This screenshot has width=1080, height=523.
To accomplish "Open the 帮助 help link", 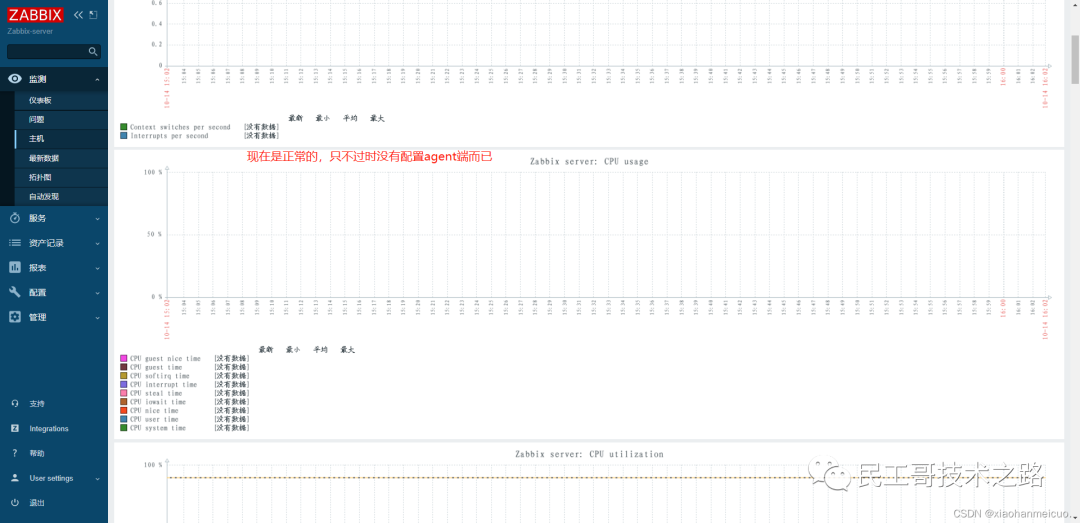I will [37, 453].
